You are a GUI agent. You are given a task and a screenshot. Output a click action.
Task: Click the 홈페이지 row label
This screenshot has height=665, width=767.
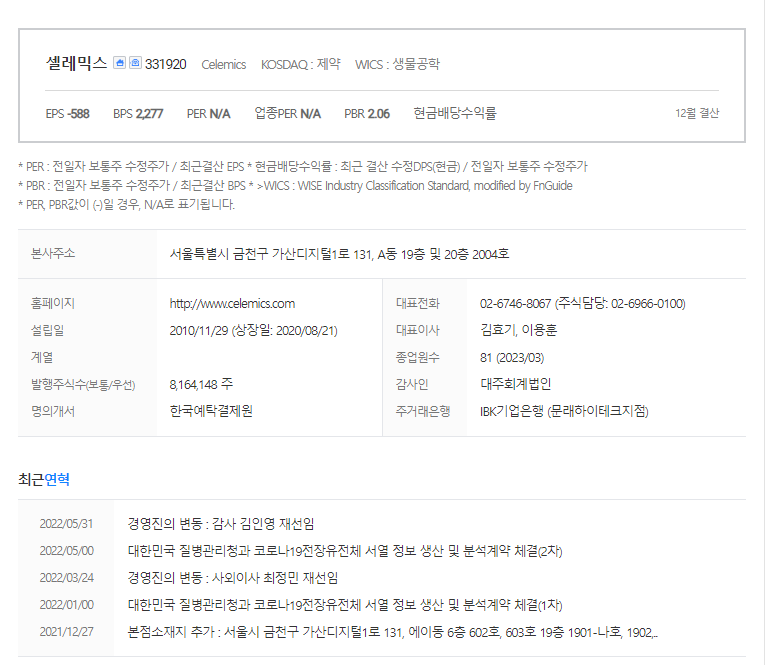[x=53, y=304]
